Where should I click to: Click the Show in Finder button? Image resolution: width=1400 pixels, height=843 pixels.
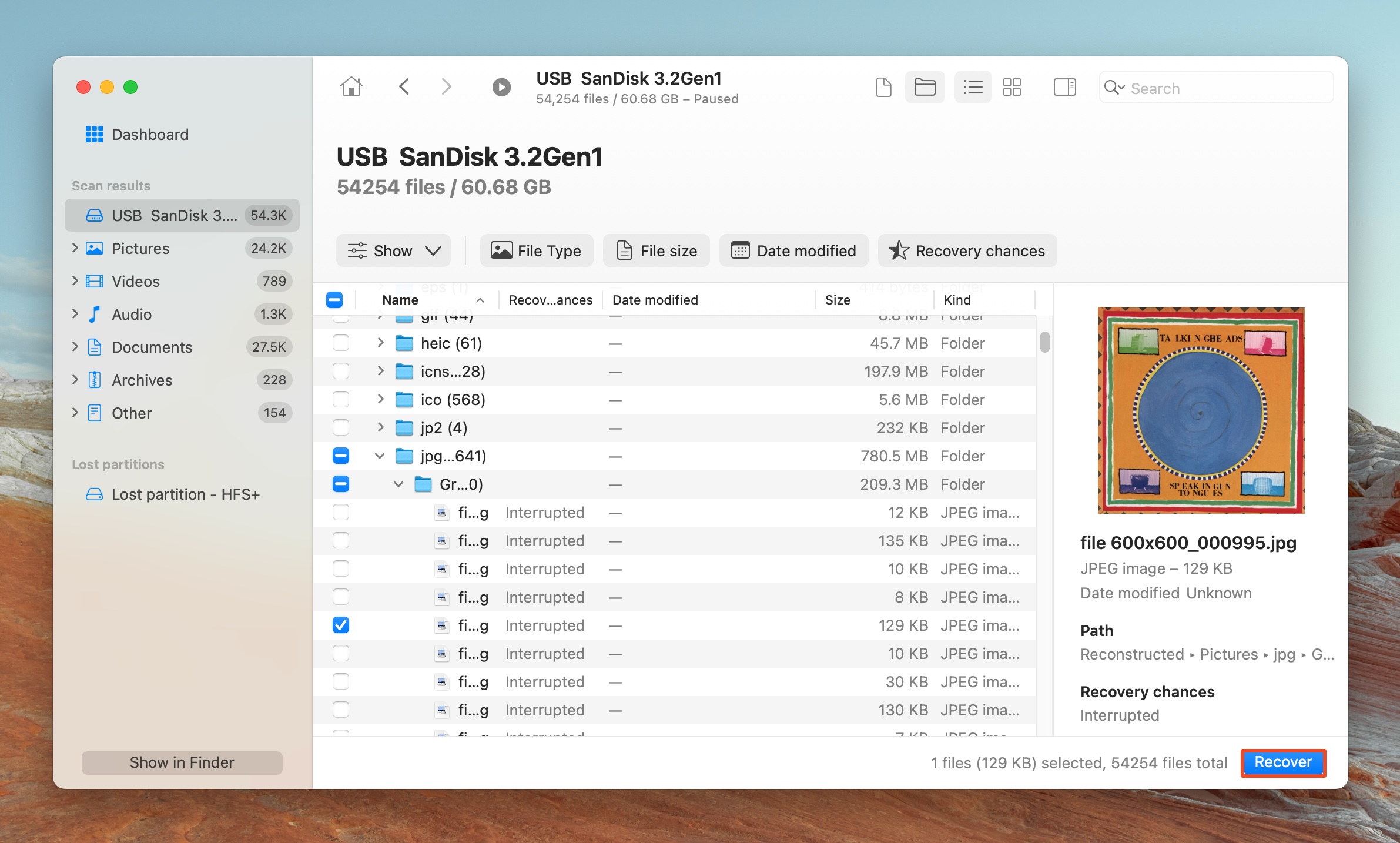181,762
